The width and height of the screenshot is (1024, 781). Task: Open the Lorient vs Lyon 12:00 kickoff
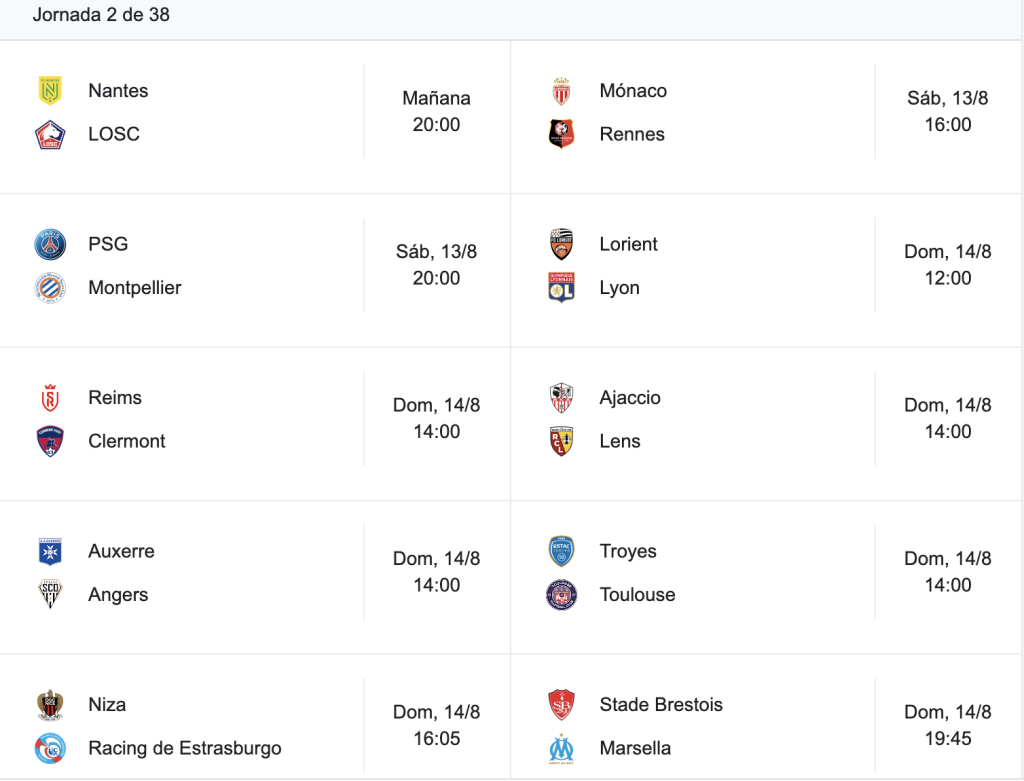(948, 264)
